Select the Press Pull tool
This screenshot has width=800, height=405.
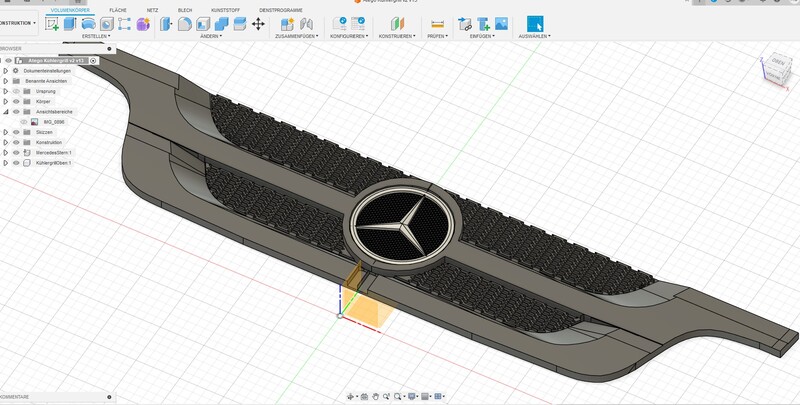[166, 23]
